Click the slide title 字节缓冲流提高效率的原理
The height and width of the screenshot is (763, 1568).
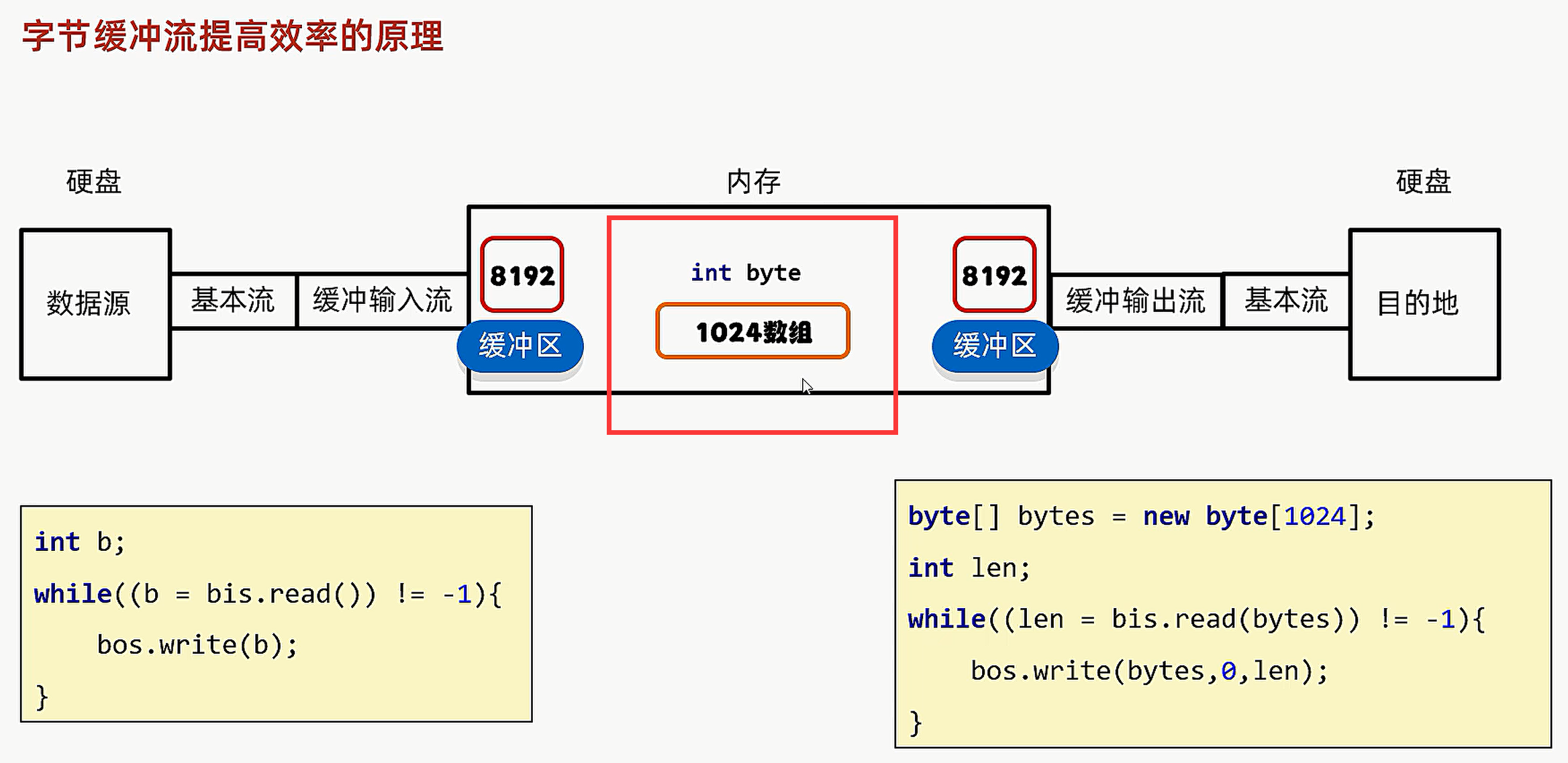(x=233, y=36)
